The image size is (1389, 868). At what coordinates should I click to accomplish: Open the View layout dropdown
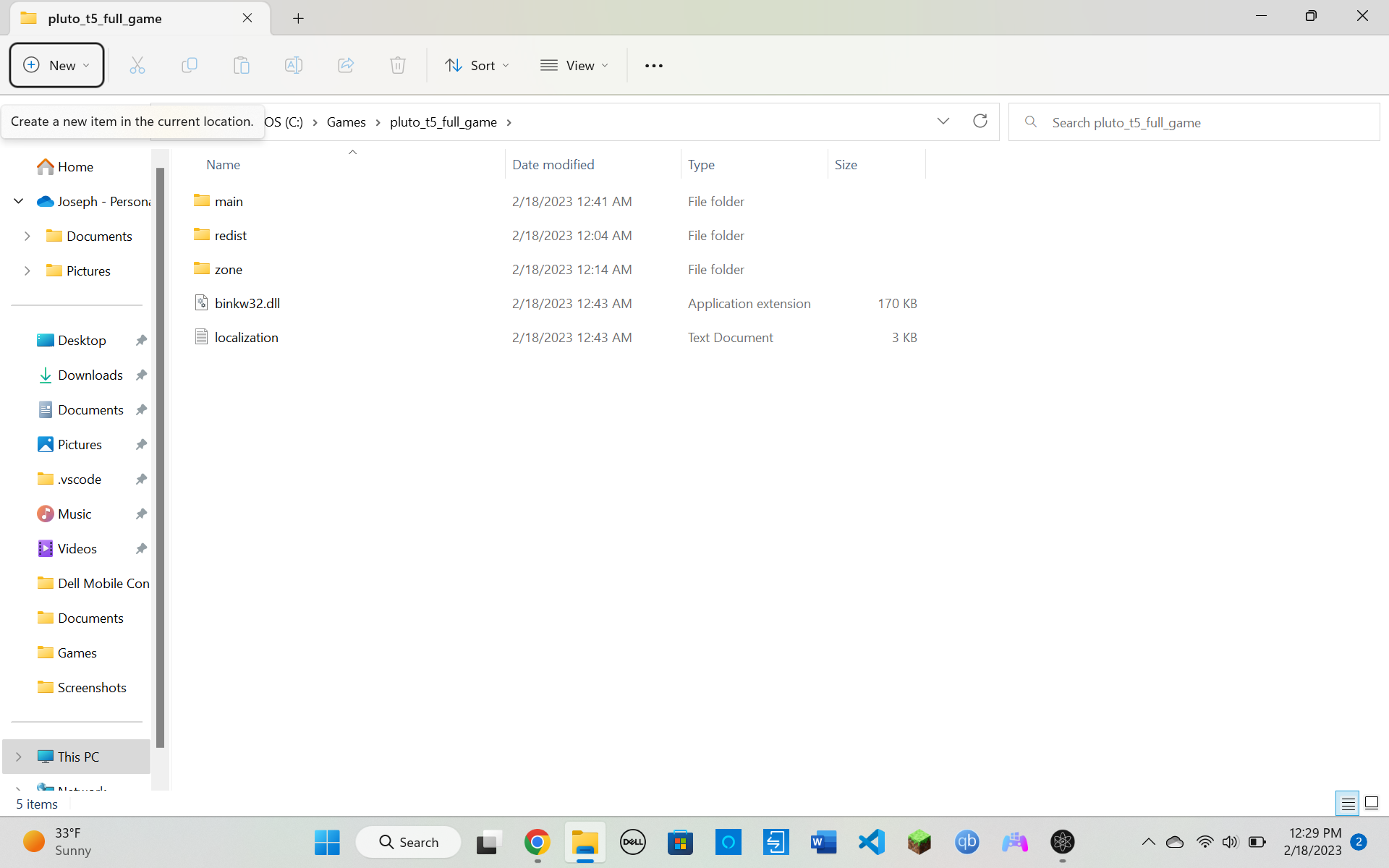574,66
